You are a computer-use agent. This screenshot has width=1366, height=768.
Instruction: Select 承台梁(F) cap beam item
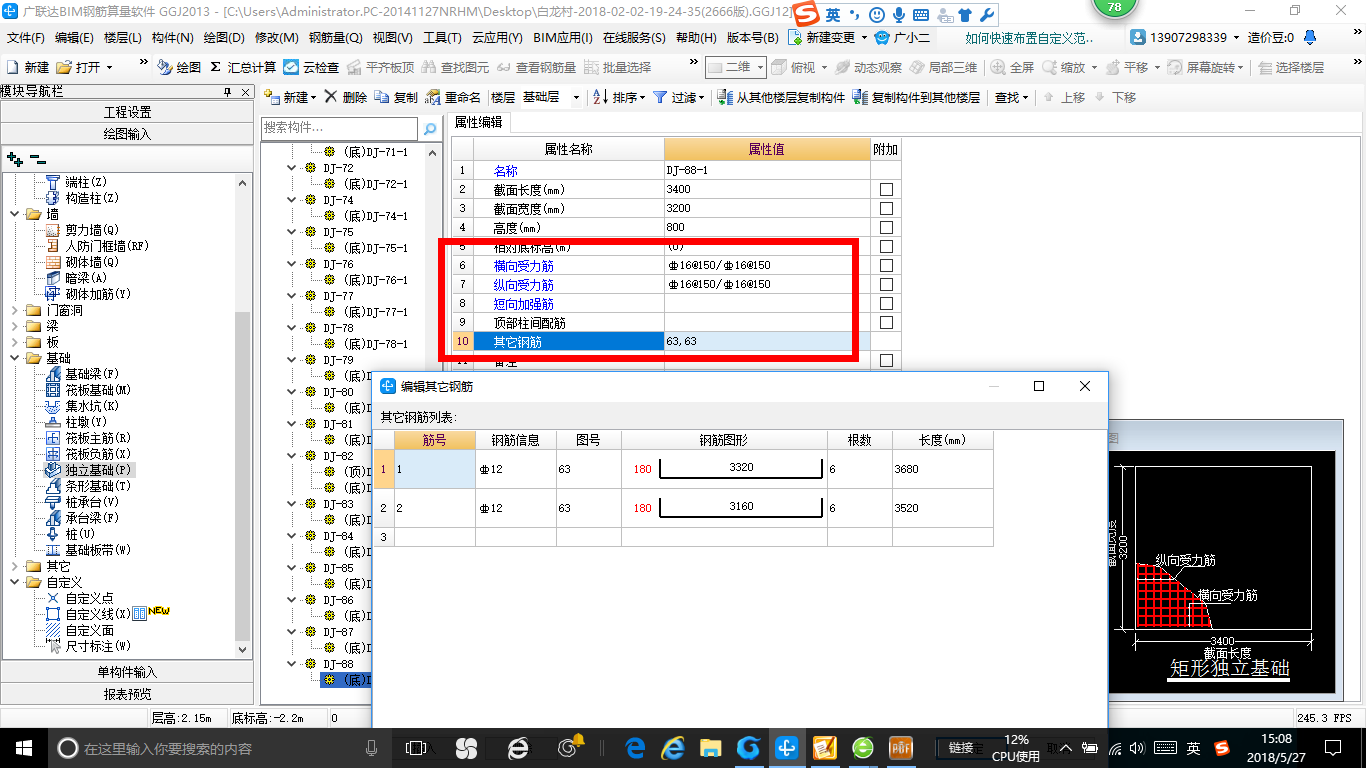(x=92, y=518)
